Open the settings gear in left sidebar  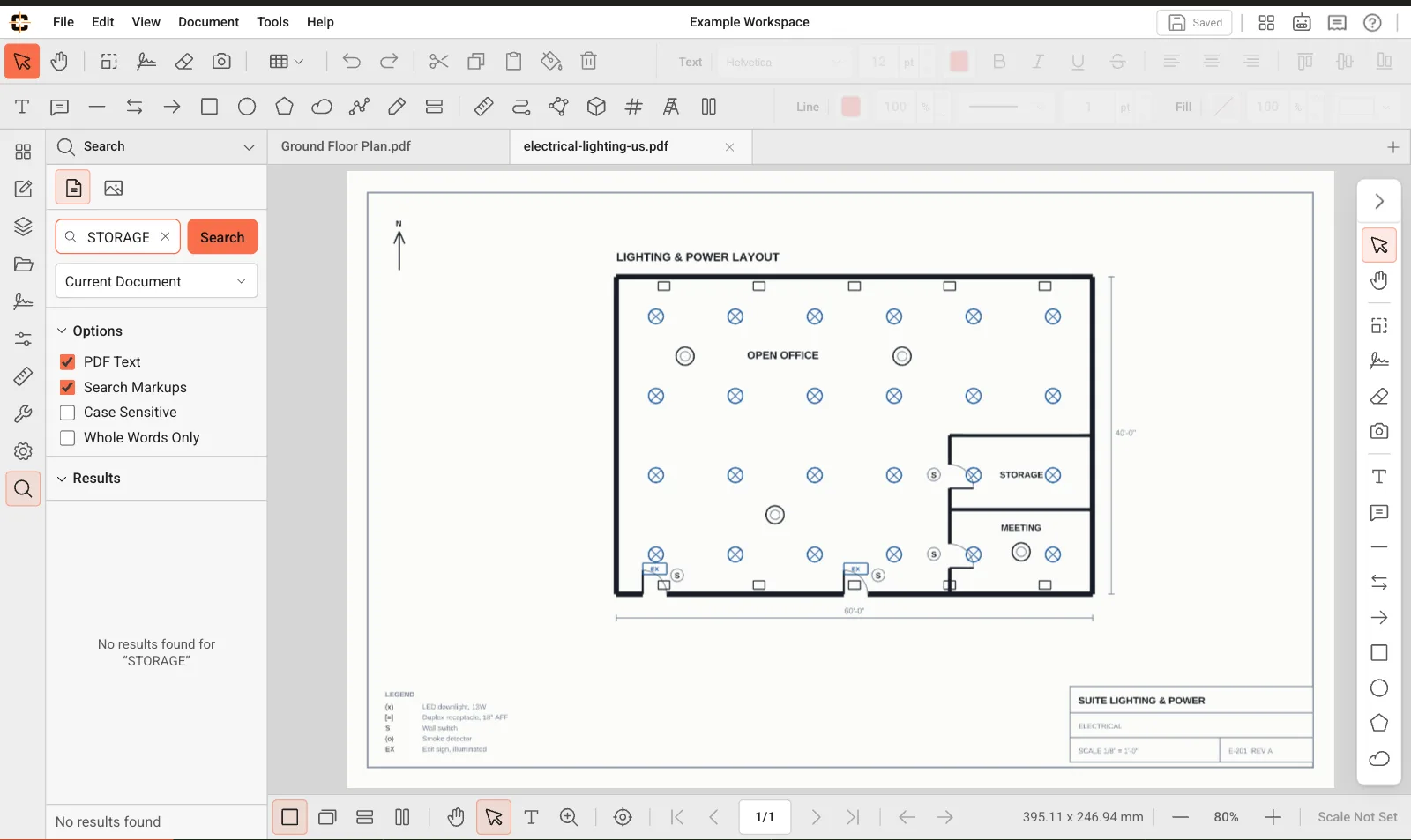(23, 451)
